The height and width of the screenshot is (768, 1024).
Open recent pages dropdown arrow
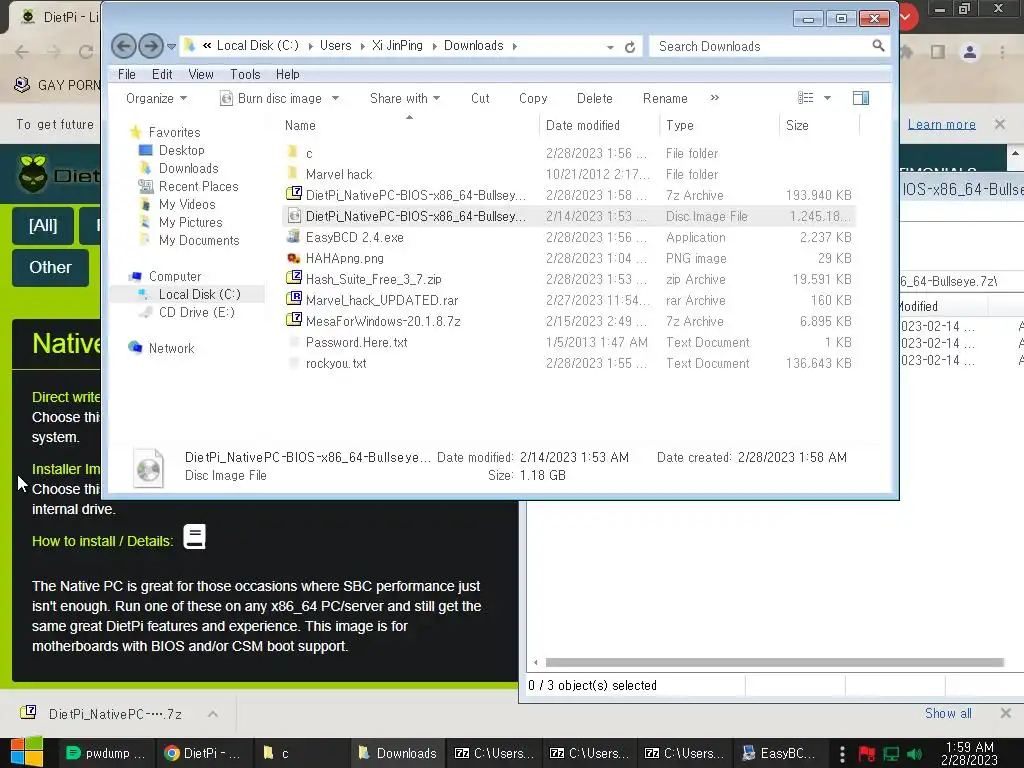click(x=171, y=46)
